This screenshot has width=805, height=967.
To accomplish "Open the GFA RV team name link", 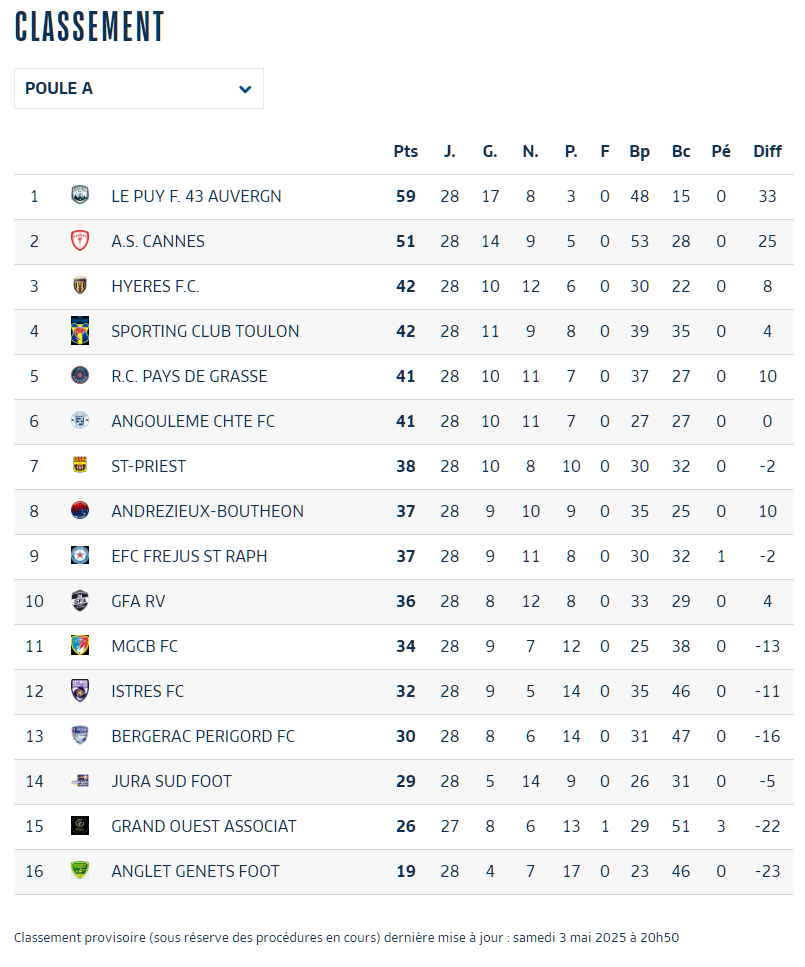I will coord(138,601).
